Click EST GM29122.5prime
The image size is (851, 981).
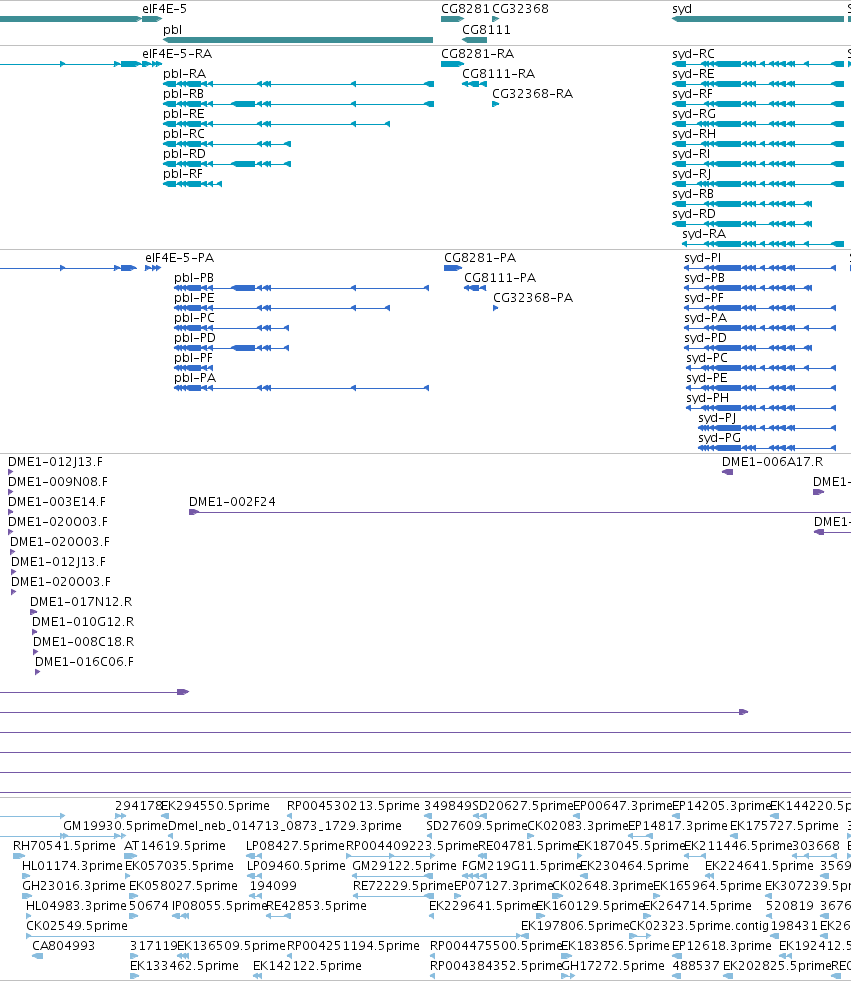tap(394, 876)
